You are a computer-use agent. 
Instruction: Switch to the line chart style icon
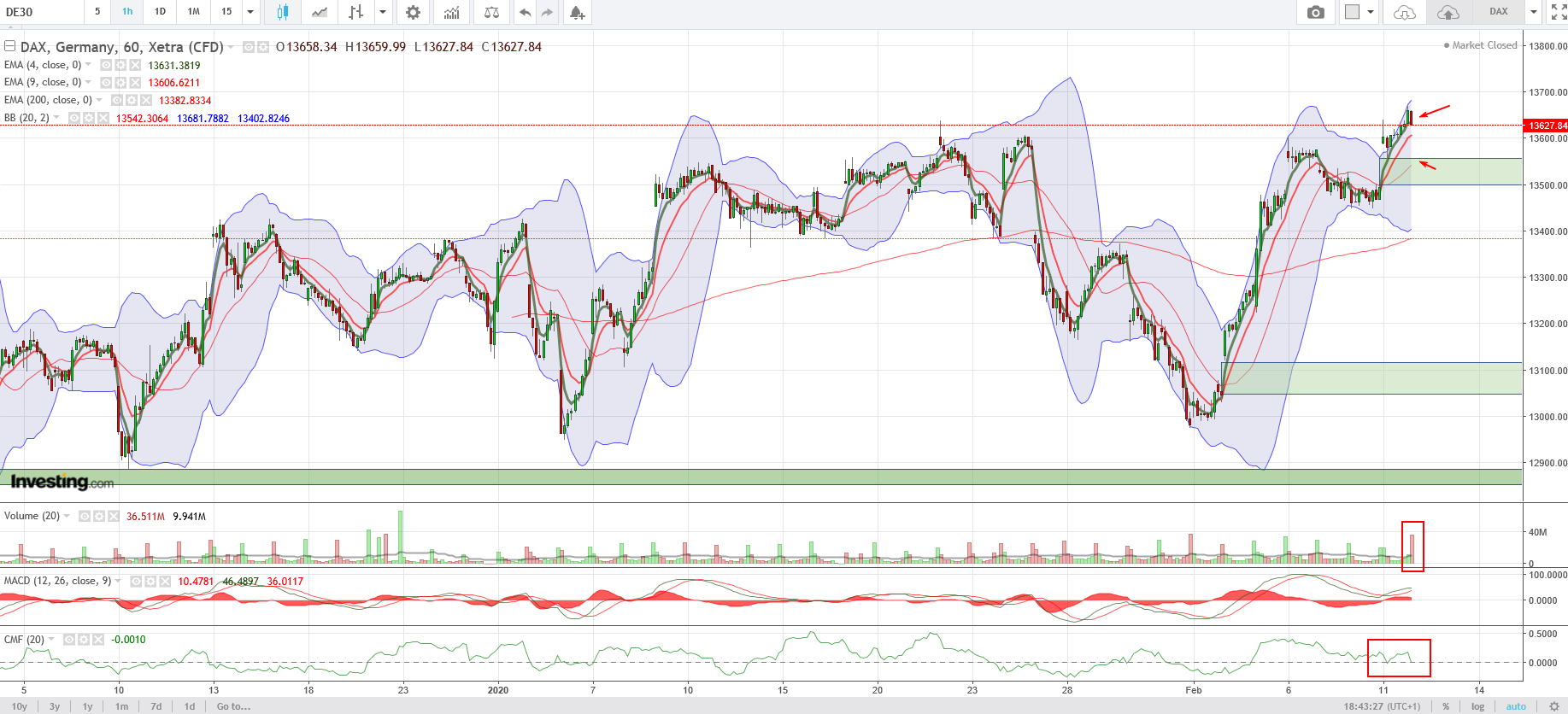click(320, 12)
